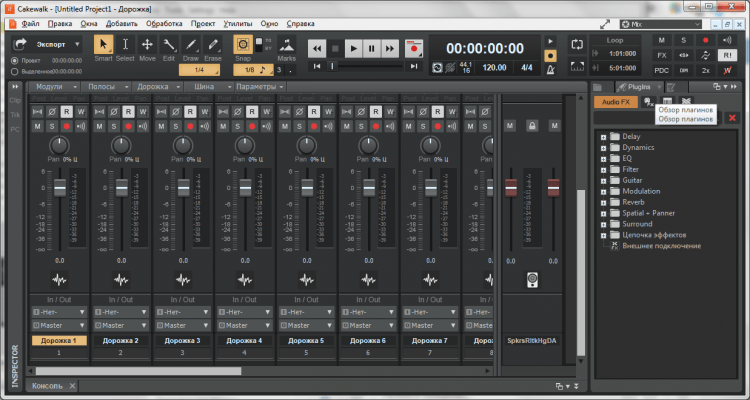Solo track Дорожка 2
750x400 pixels.
tap(113, 126)
